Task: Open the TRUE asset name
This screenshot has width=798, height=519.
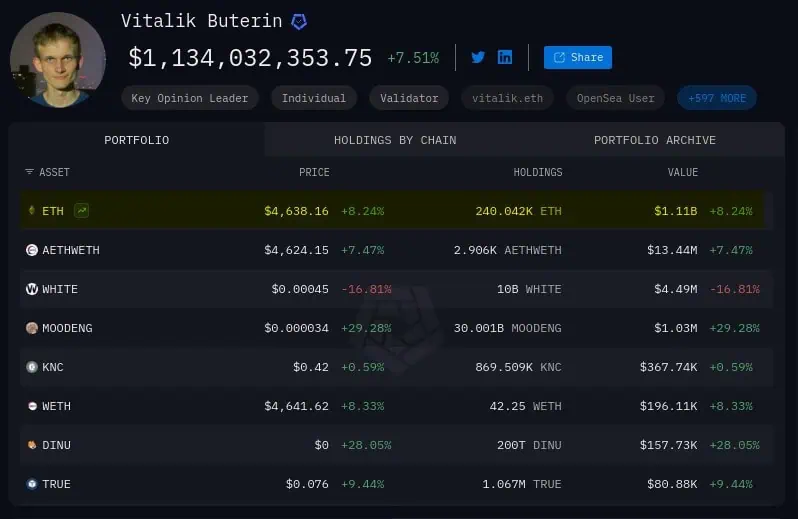Action: coord(56,484)
